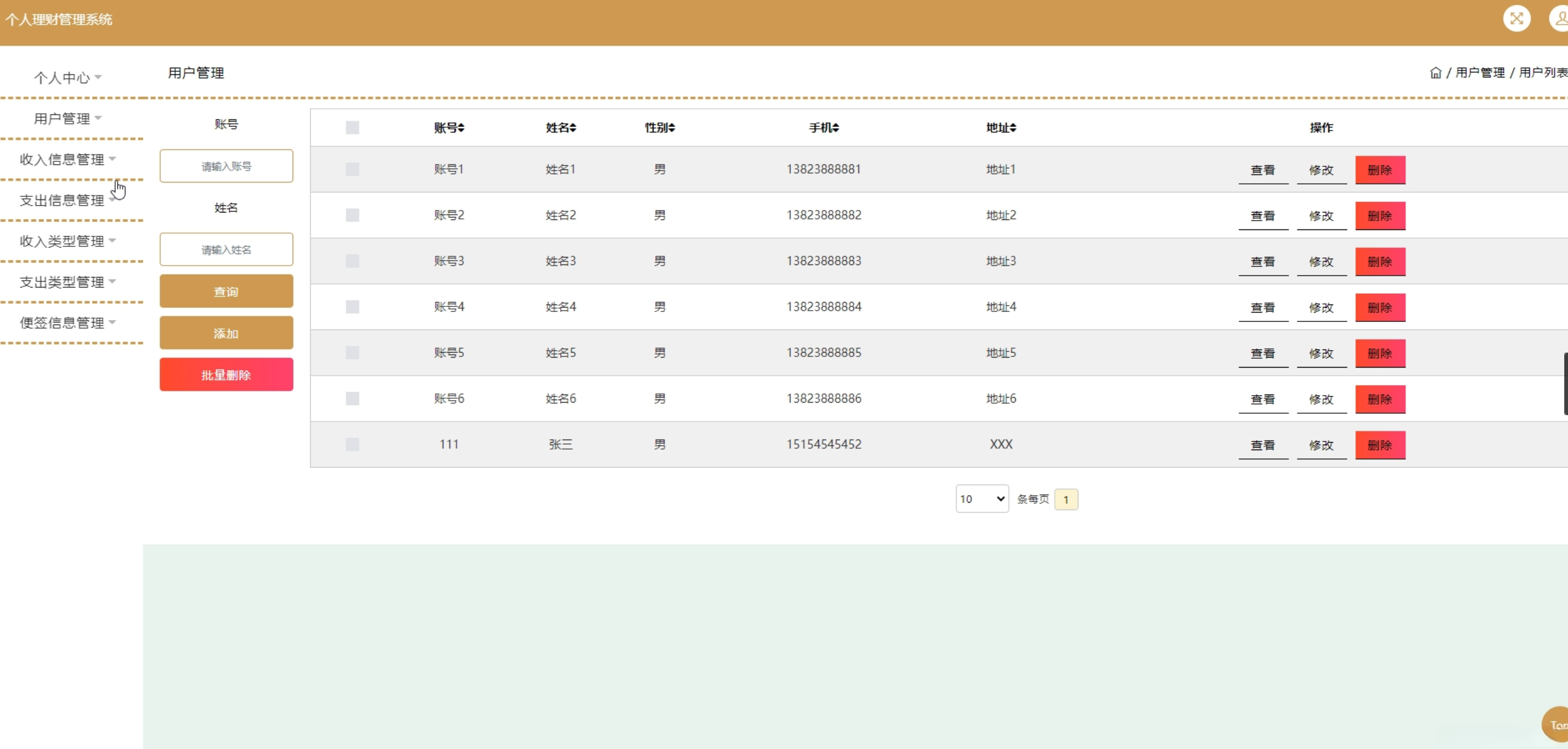Open the 便签信息管理 menu item
This screenshot has width=1568, height=749.
point(67,323)
